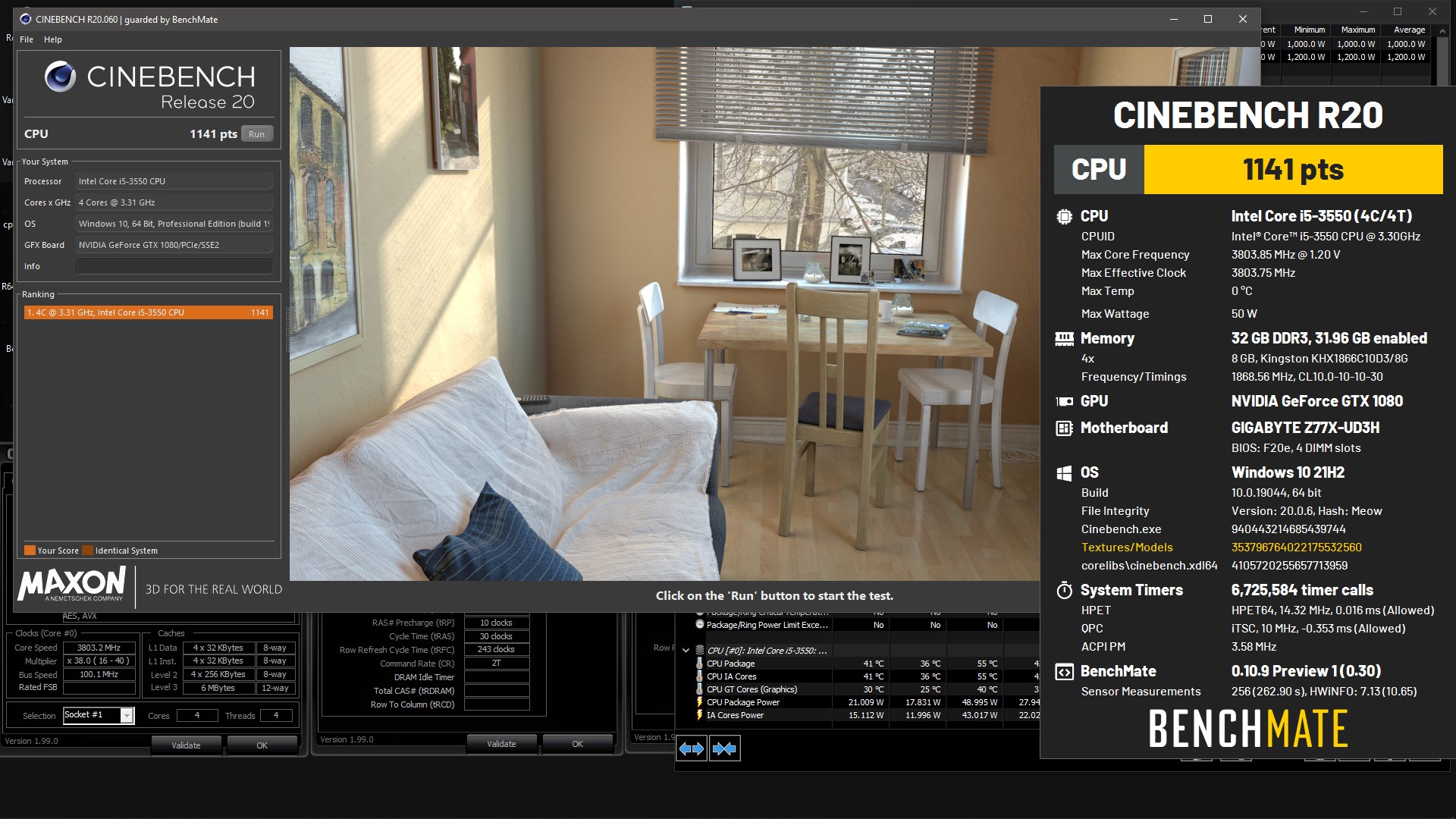Click the Windows 10 21H2 OS text
Viewport: 1456px width, 819px height.
1288,472
